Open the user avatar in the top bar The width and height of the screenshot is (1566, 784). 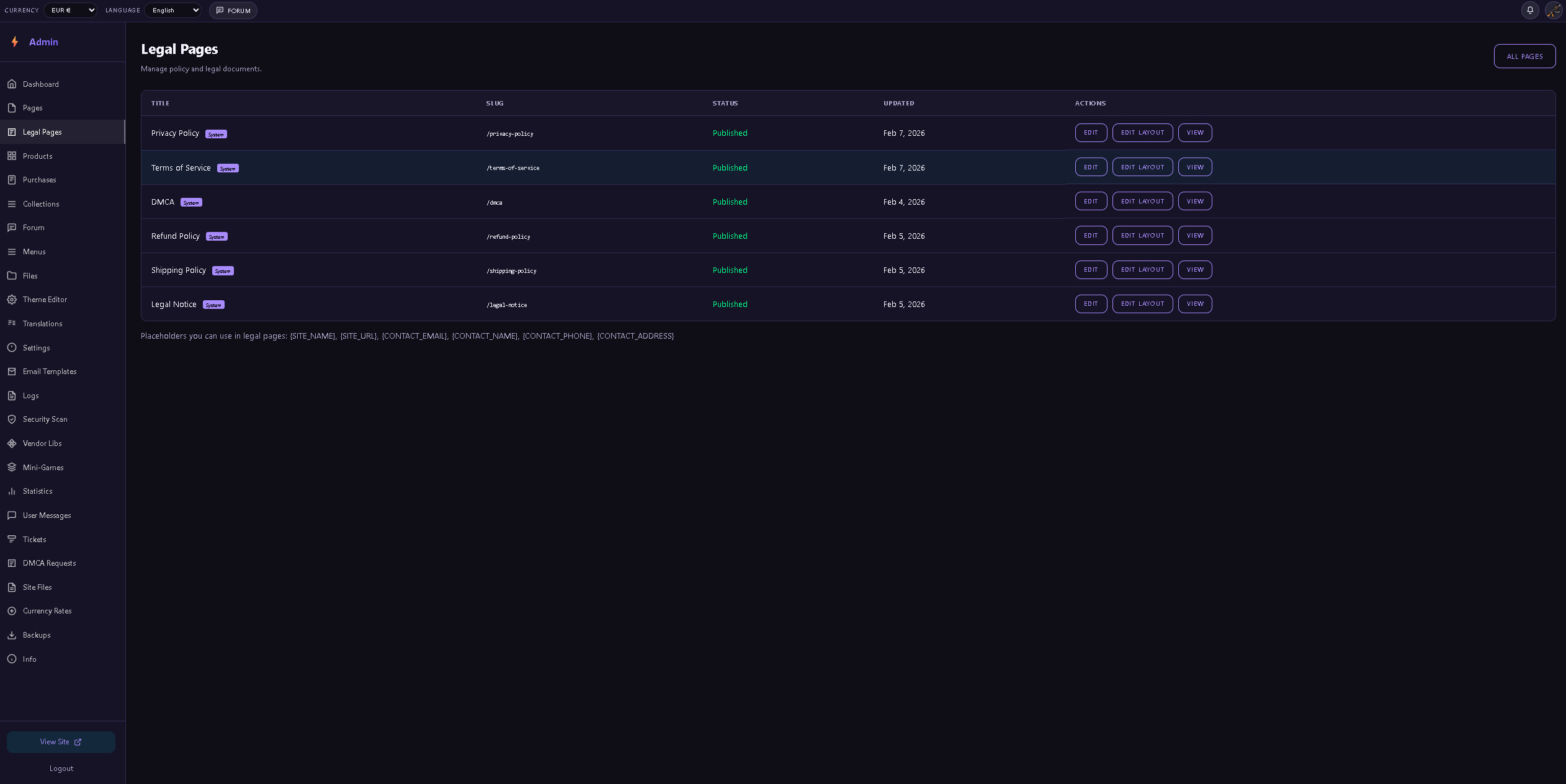(x=1553, y=11)
